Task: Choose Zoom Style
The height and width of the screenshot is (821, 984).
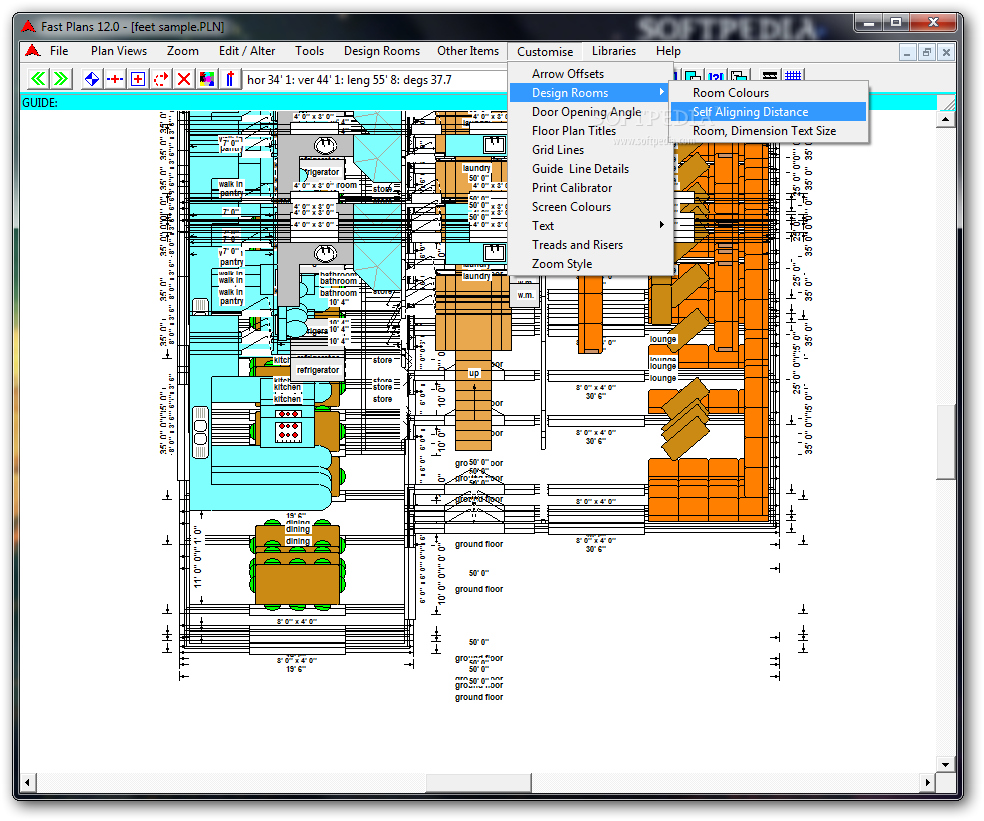Action: (591, 264)
